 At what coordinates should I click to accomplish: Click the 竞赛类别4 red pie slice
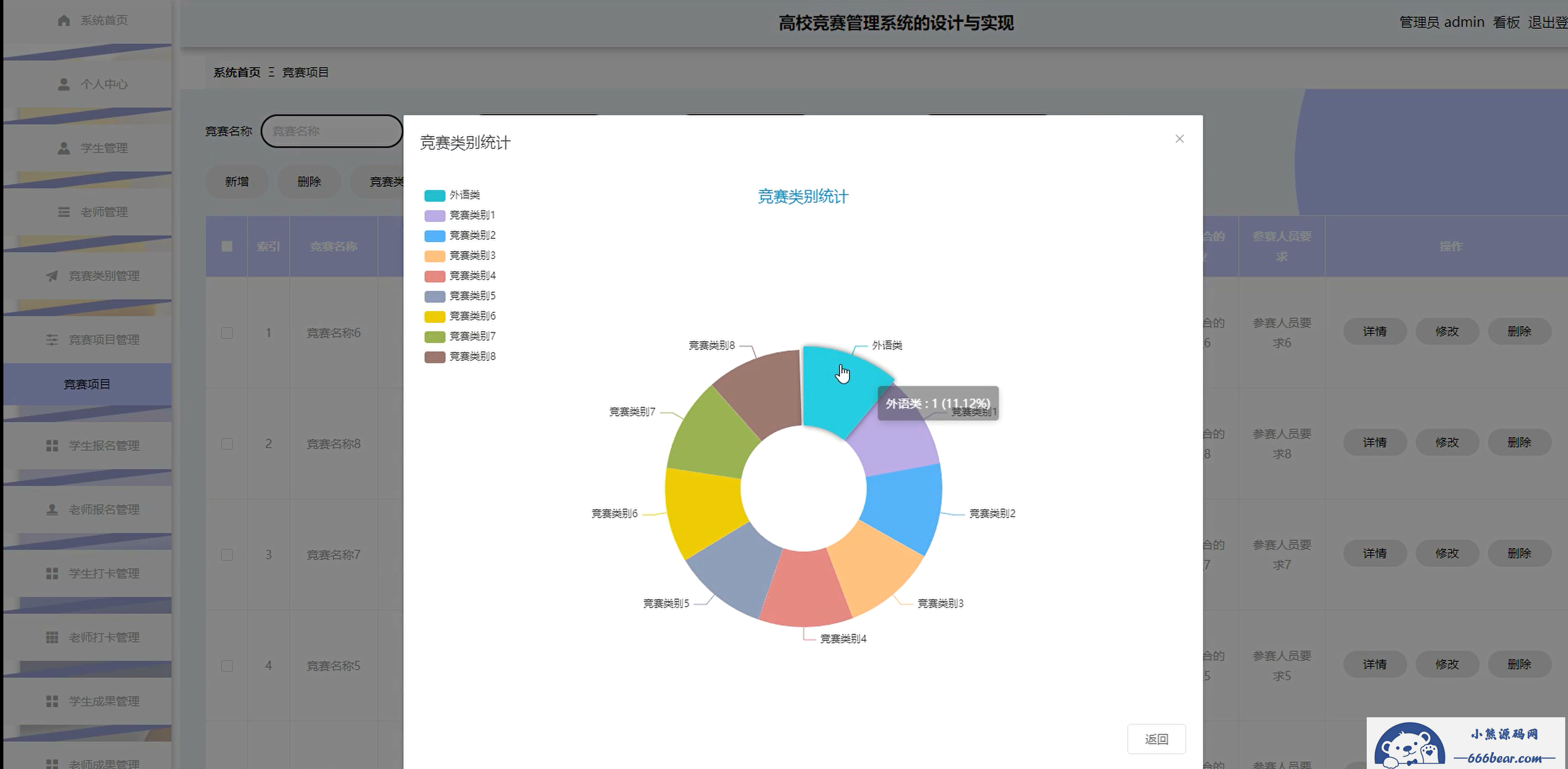click(805, 590)
